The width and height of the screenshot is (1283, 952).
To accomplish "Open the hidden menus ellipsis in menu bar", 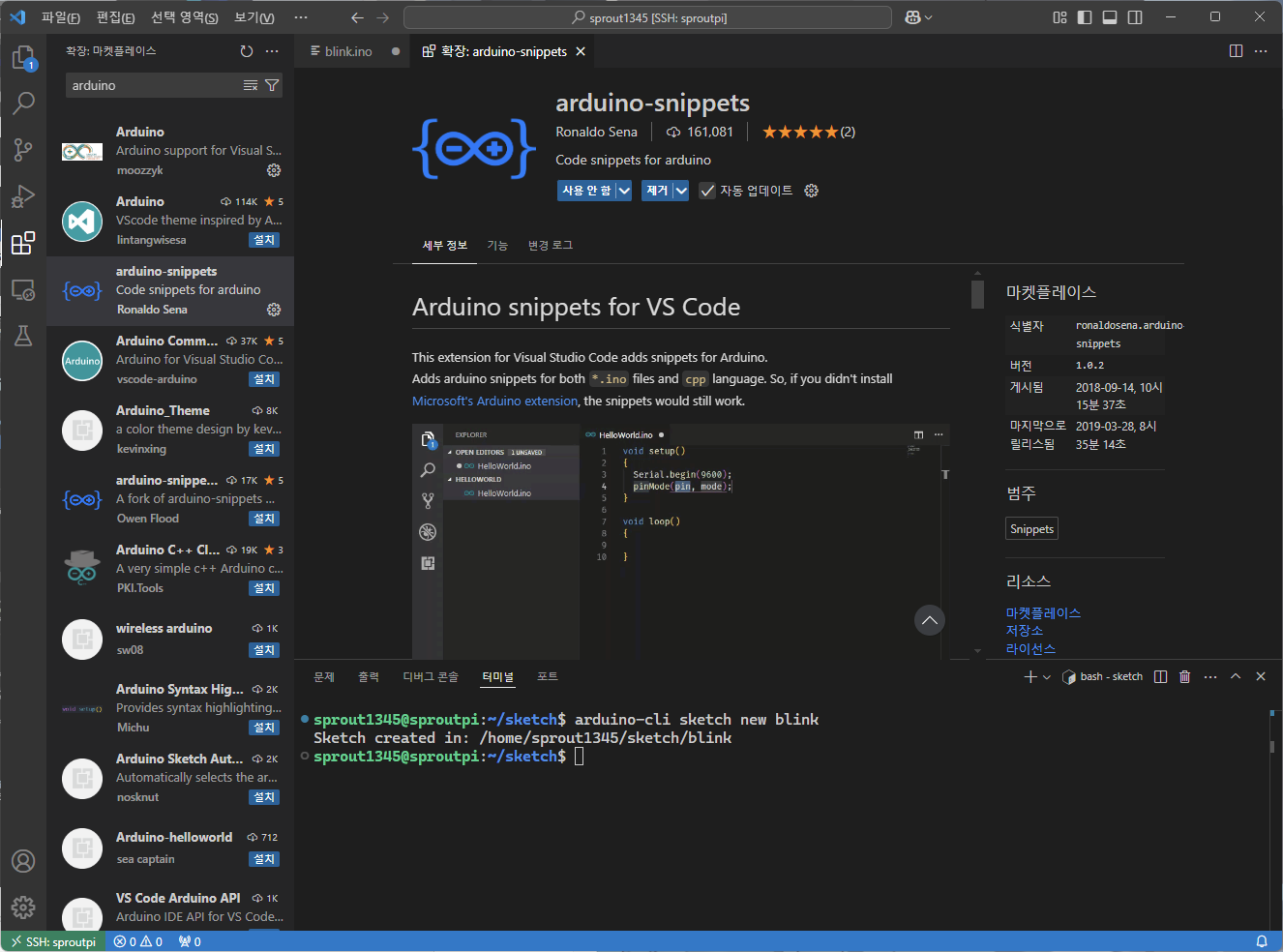I will 301,17.
